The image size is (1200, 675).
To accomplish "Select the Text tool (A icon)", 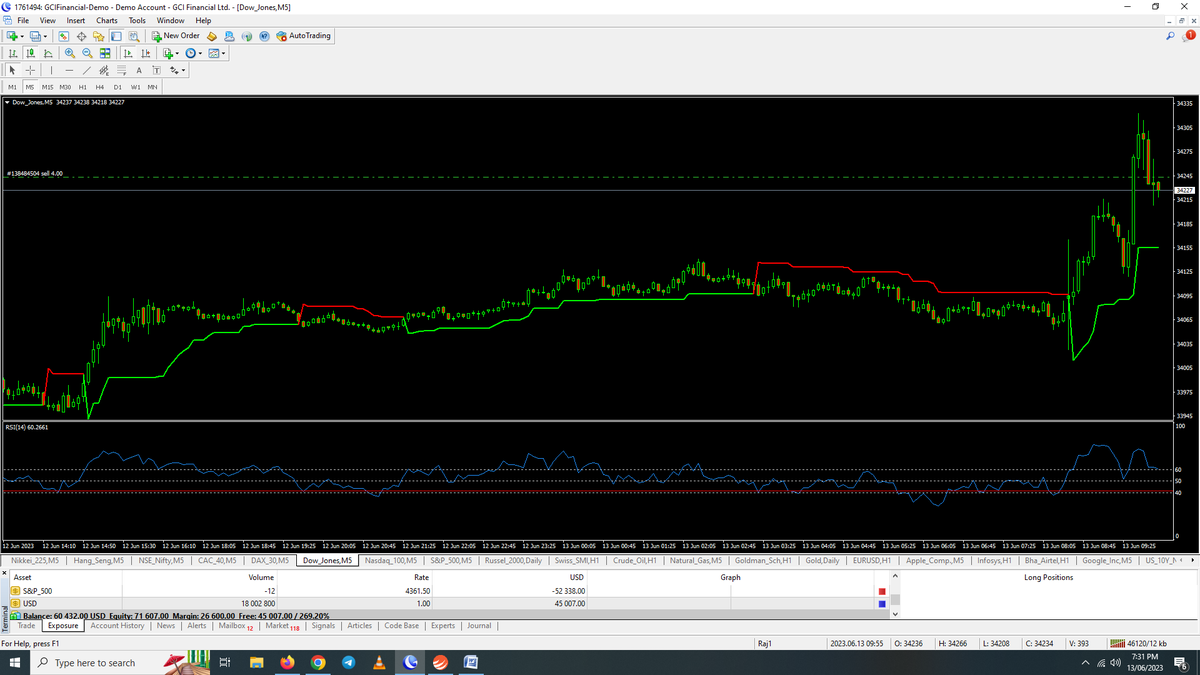I will 139,70.
